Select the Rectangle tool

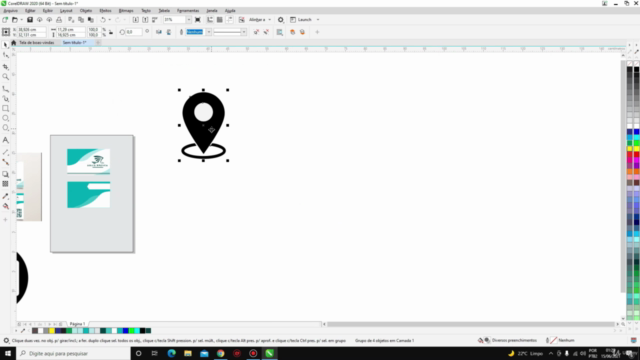5,109
